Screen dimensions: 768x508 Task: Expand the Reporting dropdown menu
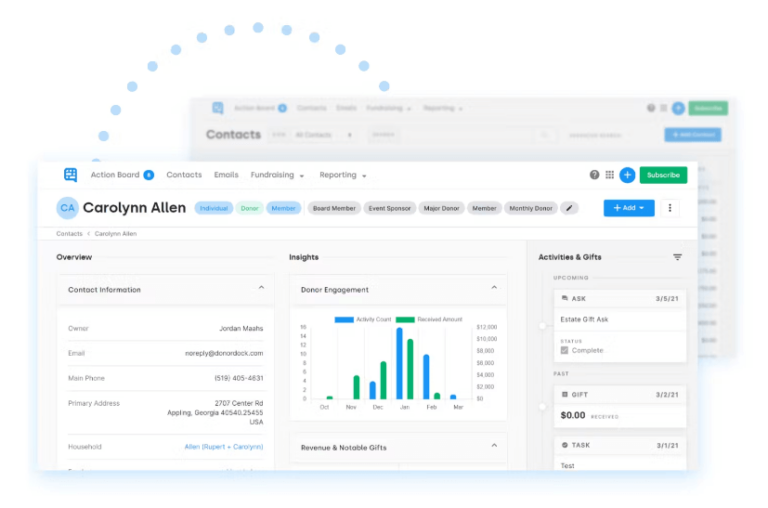pyautogui.click(x=343, y=175)
